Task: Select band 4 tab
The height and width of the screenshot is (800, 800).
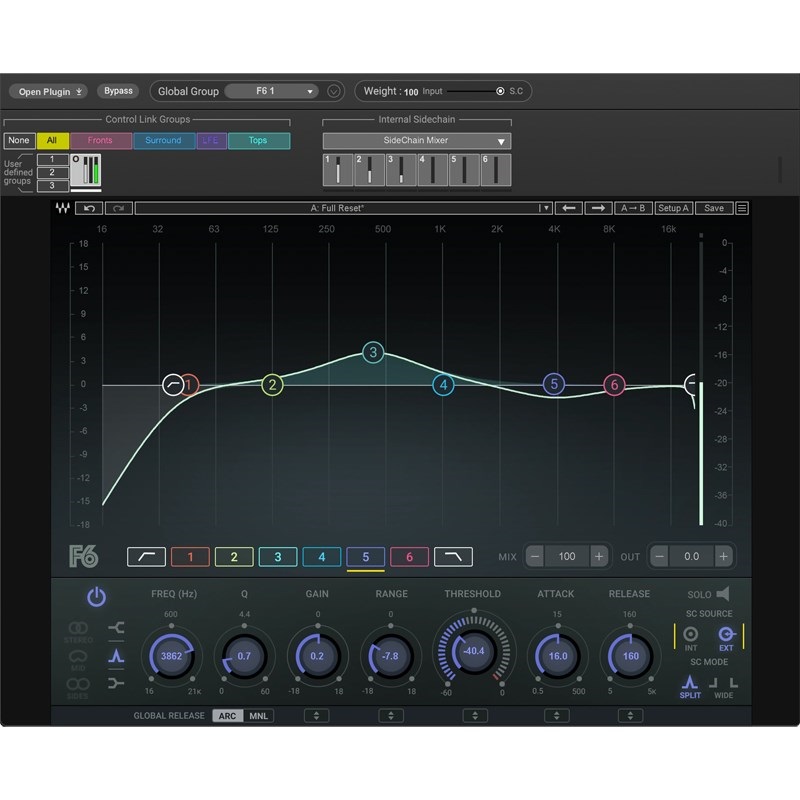Action: pyautogui.click(x=322, y=557)
